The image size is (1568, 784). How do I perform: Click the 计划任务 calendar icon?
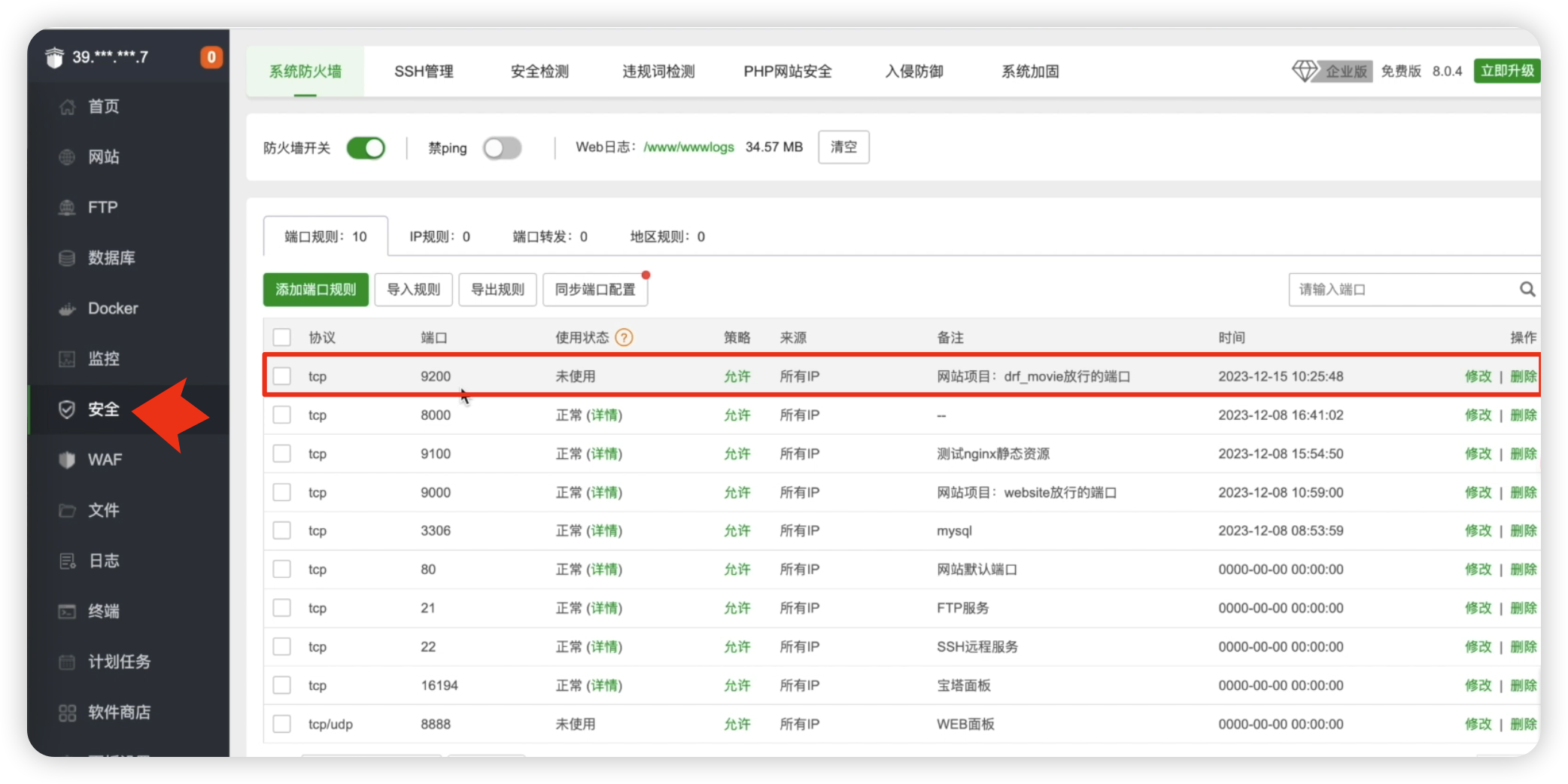pyautogui.click(x=67, y=662)
